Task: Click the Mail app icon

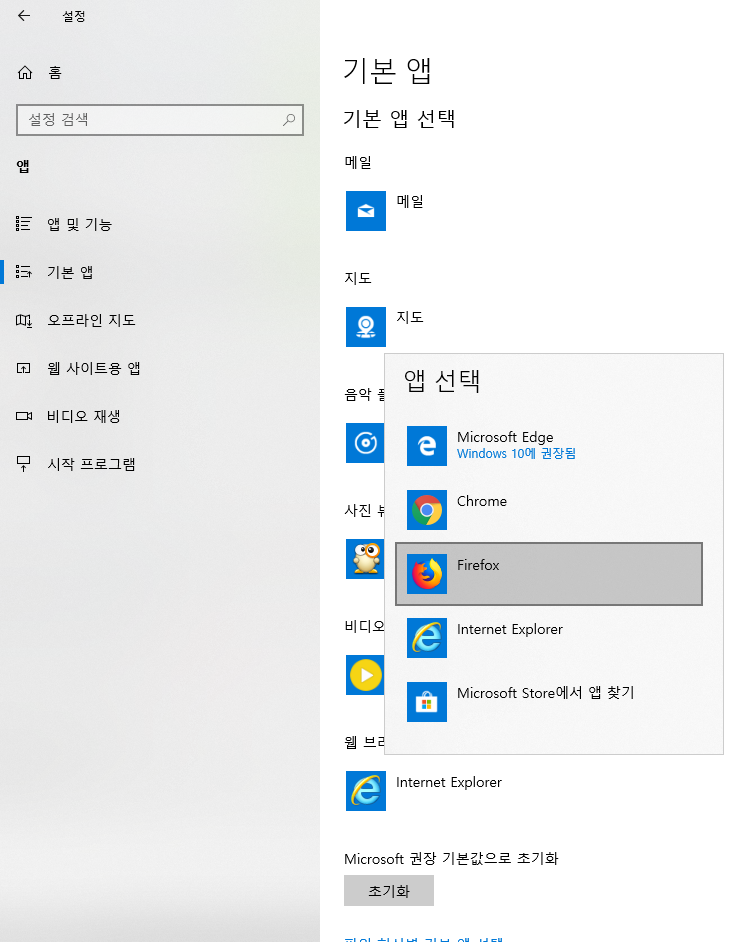Action: tap(366, 211)
